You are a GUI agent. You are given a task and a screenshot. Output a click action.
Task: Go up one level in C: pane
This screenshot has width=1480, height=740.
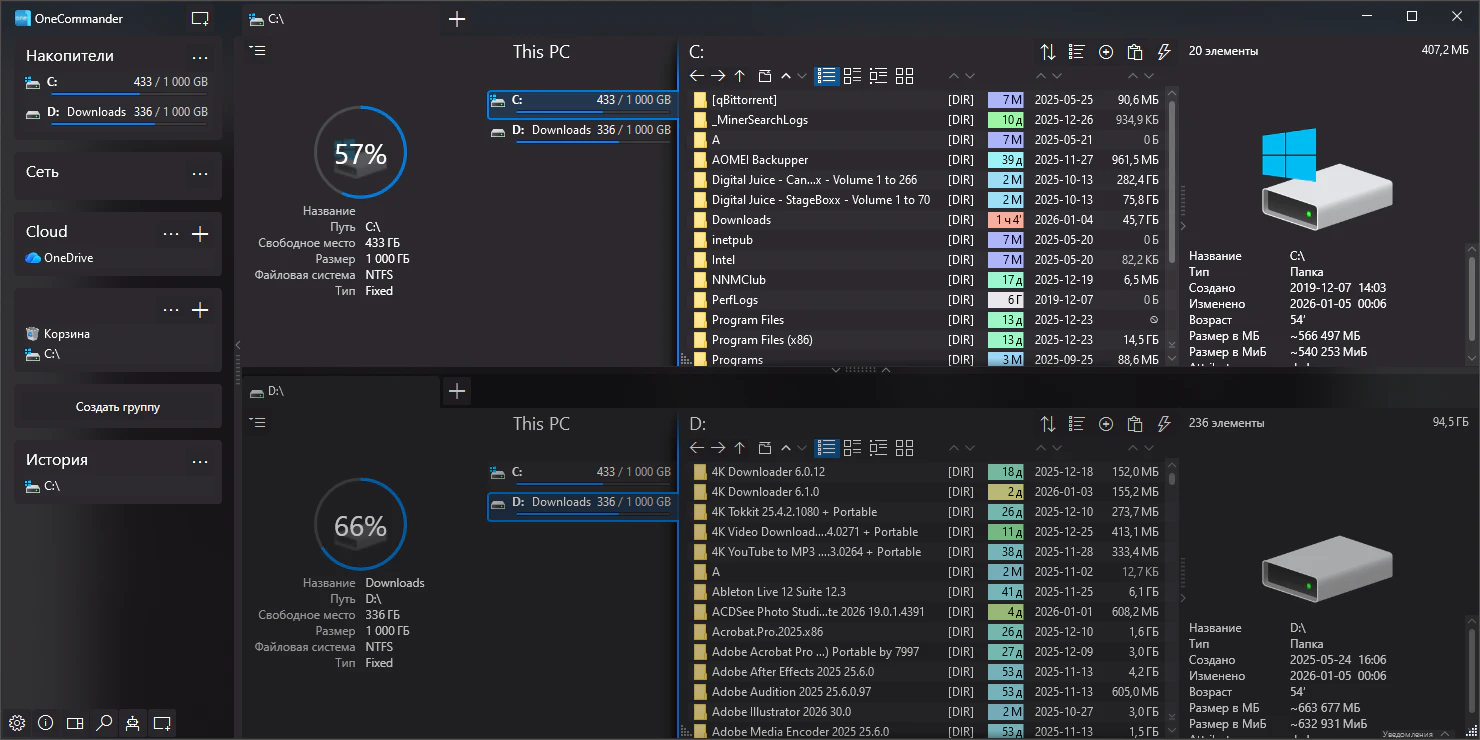[x=740, y=76]
